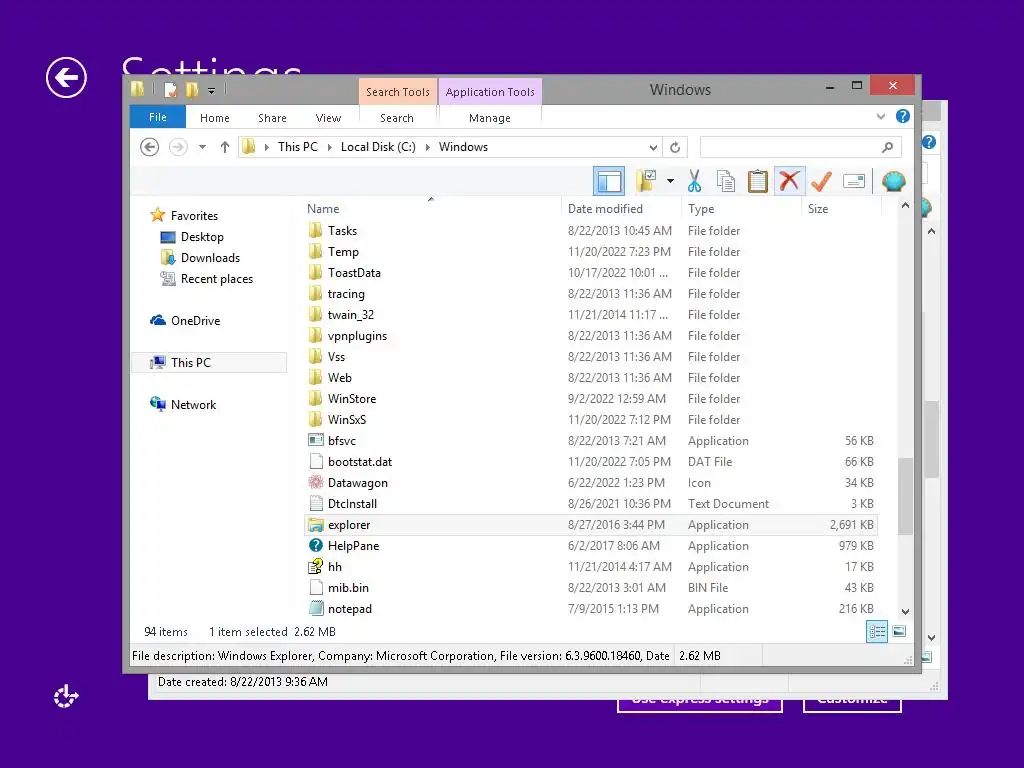Image resolution: width=1024 pixels, height=768 pixels.
Task: Click the Settings back circle arrow
Action: click(x=66, y=78)
